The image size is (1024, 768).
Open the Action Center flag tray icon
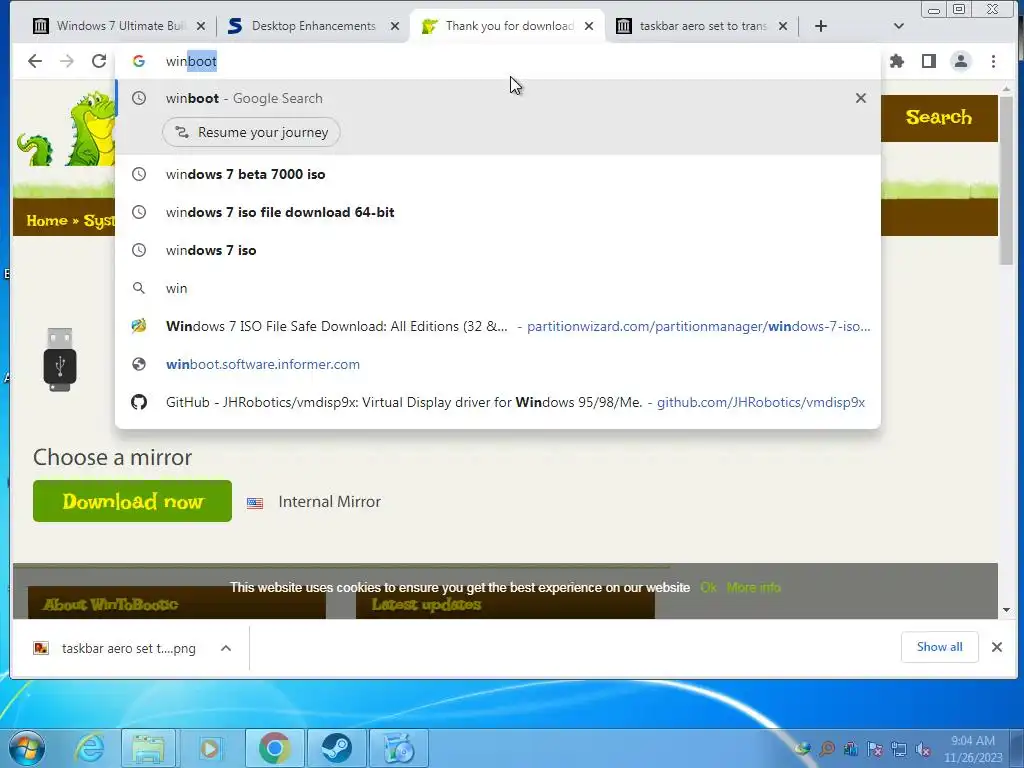point(874,749)
